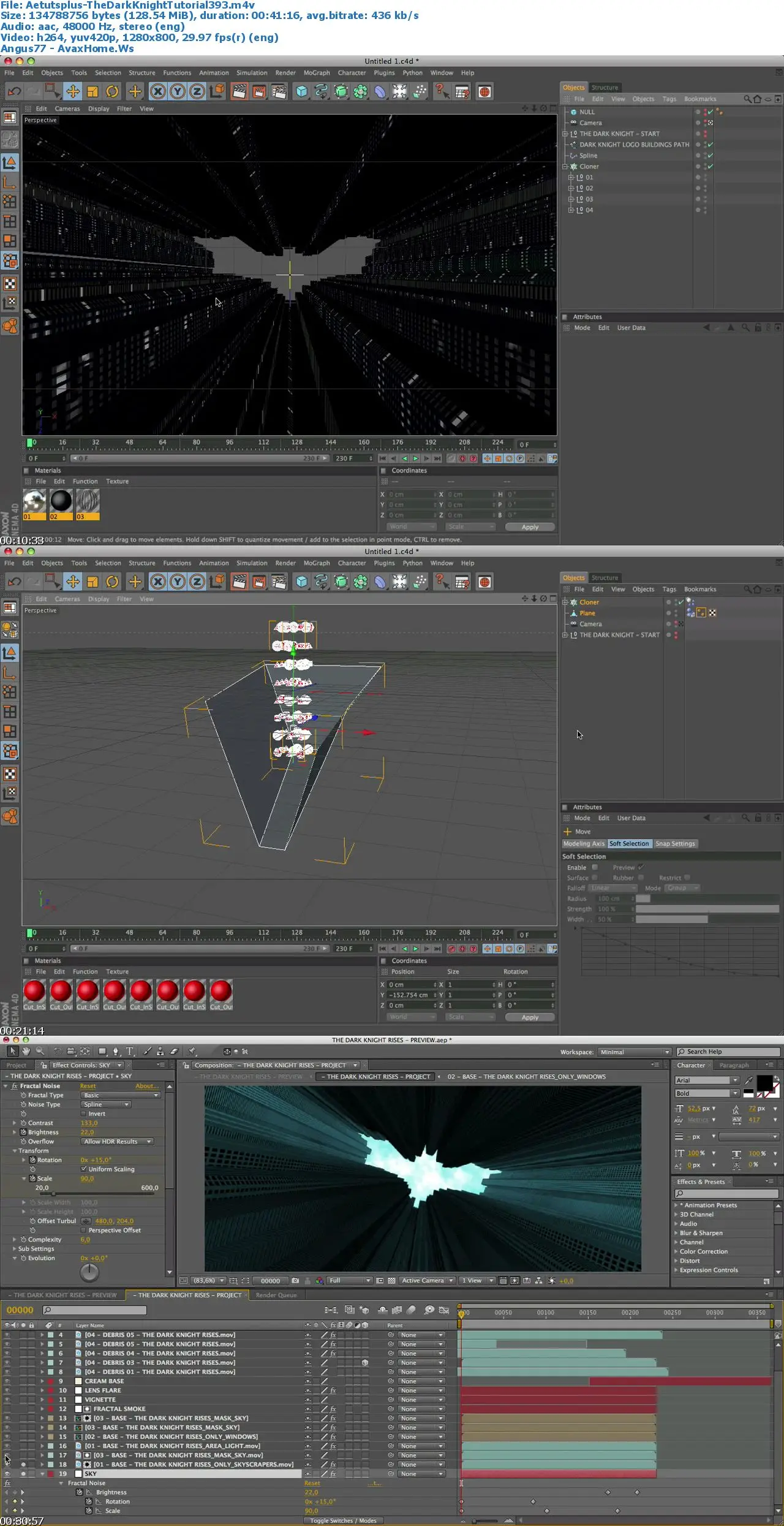784x1526 pixels.
Task: Expand the Contrast property in Effect Controls
Action: pos(15,1123)
